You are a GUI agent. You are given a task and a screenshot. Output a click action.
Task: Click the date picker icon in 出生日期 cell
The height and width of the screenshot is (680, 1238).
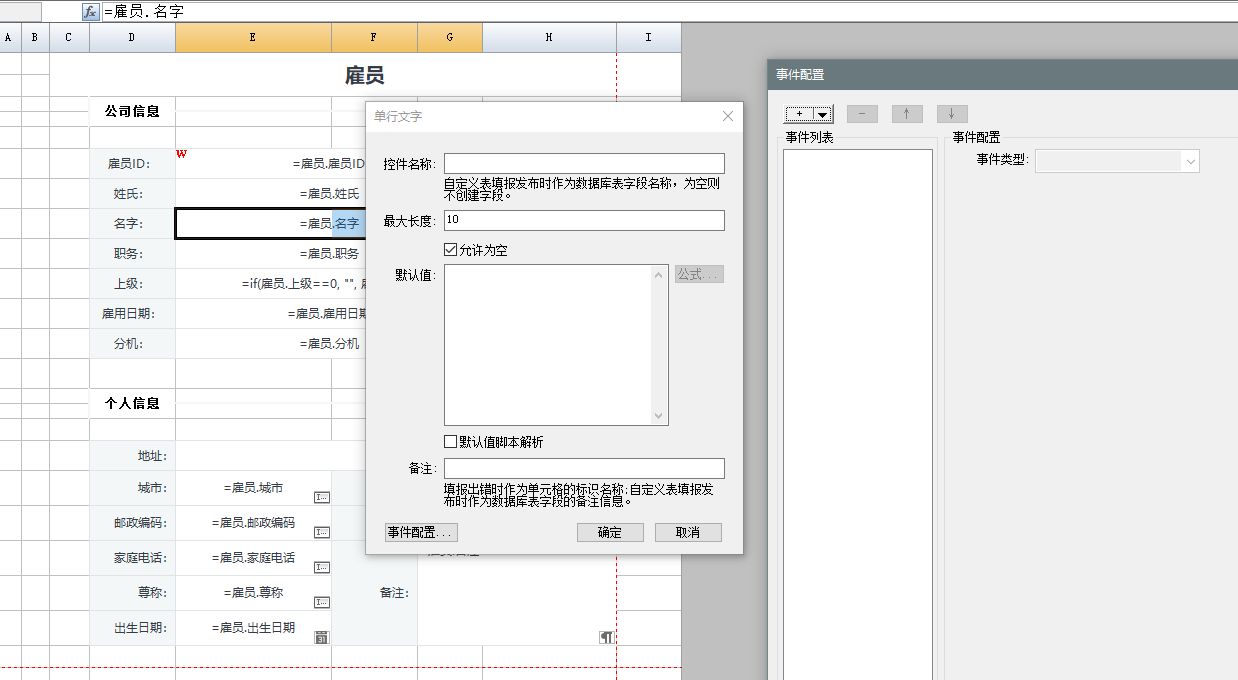tap(322, 637)
